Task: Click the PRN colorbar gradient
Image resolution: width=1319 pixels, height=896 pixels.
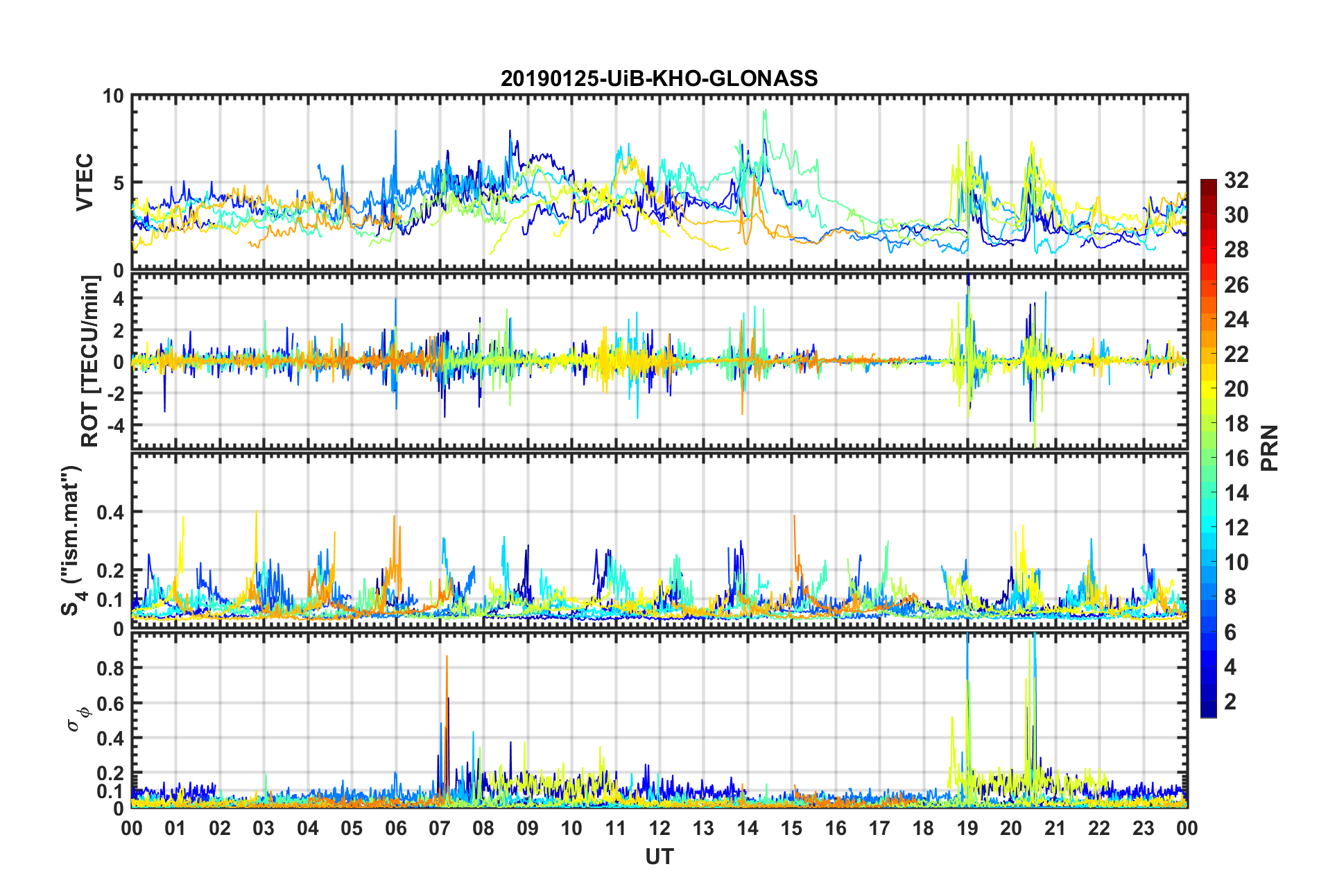Action: pyautogui.click(x=1209, y=448)
